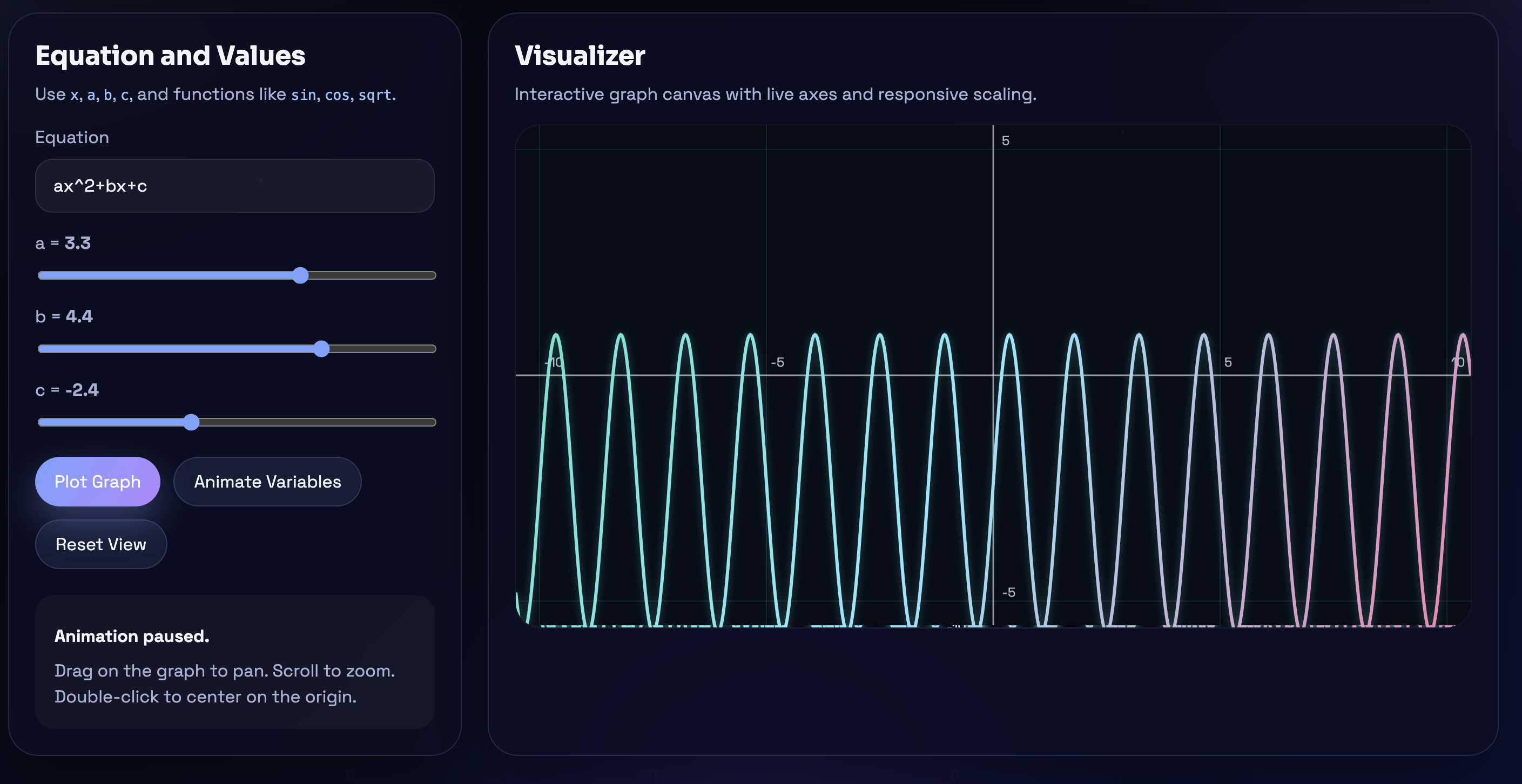Image resolution: width=1522 pixels, height=784 pixels.
Task: Click the Animation paused status text
Action: click(132, 636)
